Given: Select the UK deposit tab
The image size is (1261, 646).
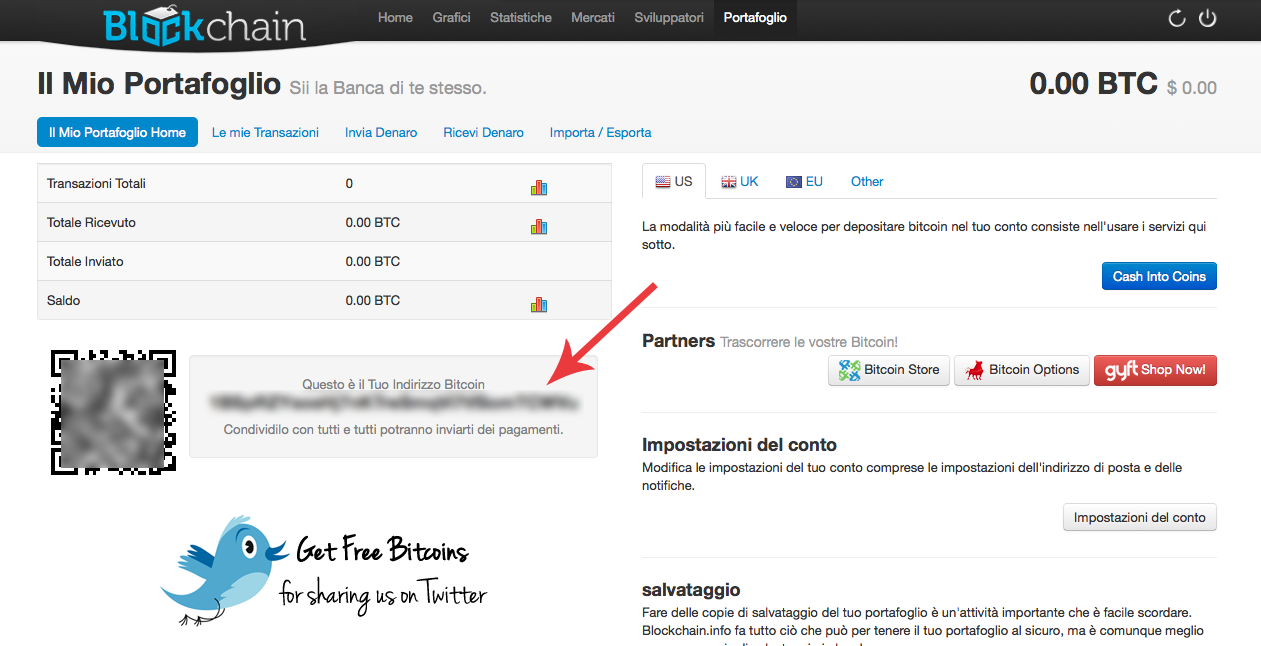Looking at the screenshot, I should (x=740, y=181).
